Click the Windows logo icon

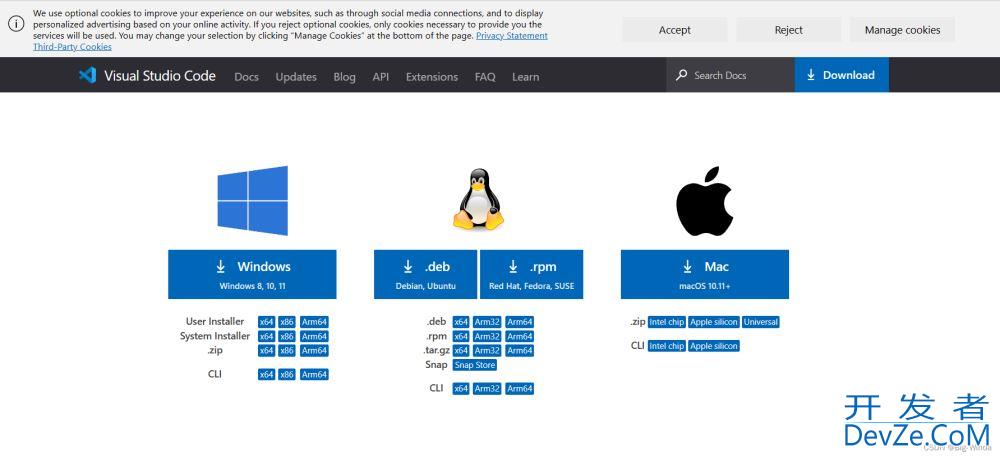252,200
